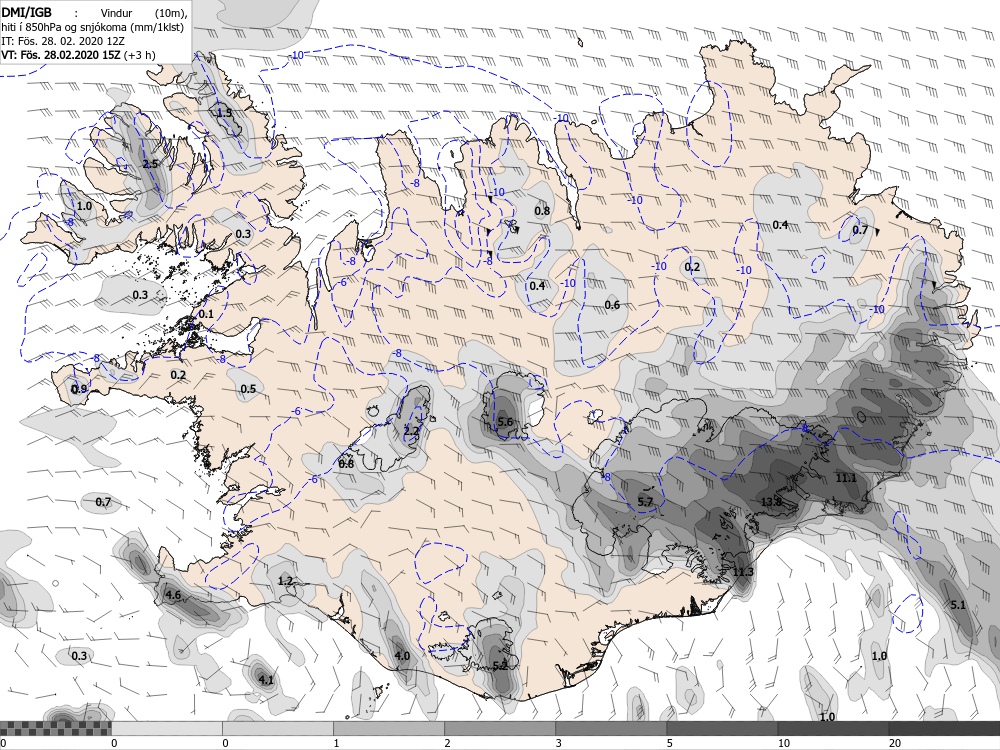
Task: Select the 'Vindur (10m)' header text
Action: point(143,13)
